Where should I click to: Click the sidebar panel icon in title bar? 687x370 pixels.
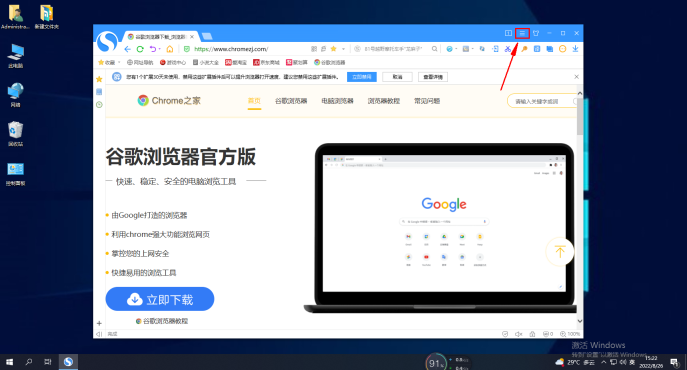(x=508, y=33)
